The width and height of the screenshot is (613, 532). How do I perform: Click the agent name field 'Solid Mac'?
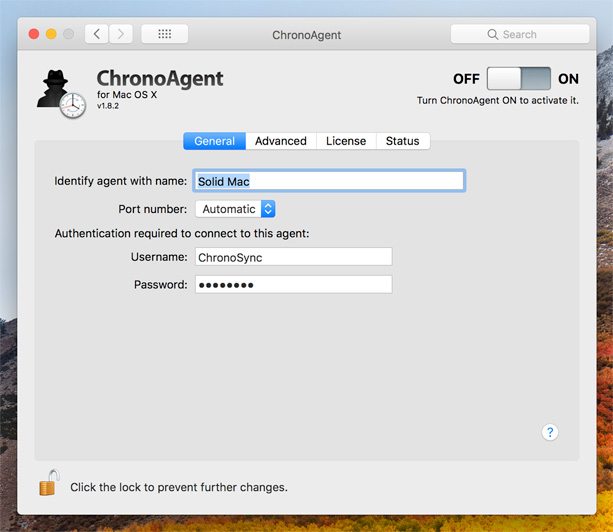pyautogui.click(x=329, y=181)
